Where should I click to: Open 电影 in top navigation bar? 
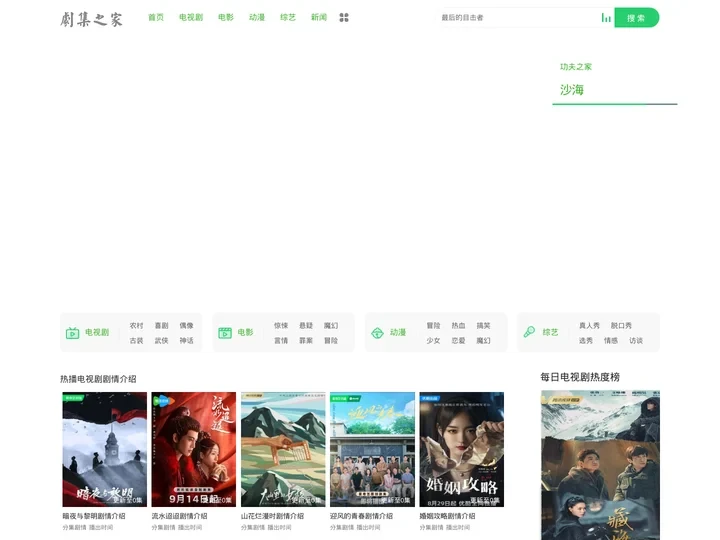(226, 17)
